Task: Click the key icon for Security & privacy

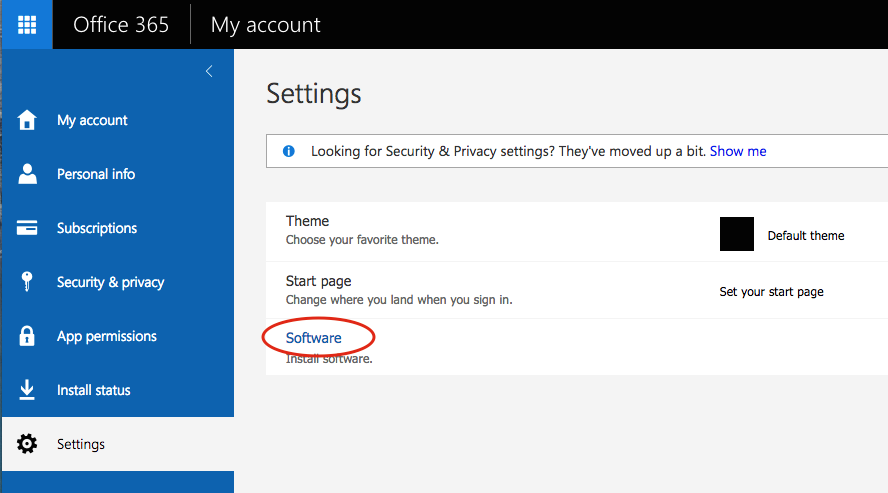Action: tap(27, 281)
